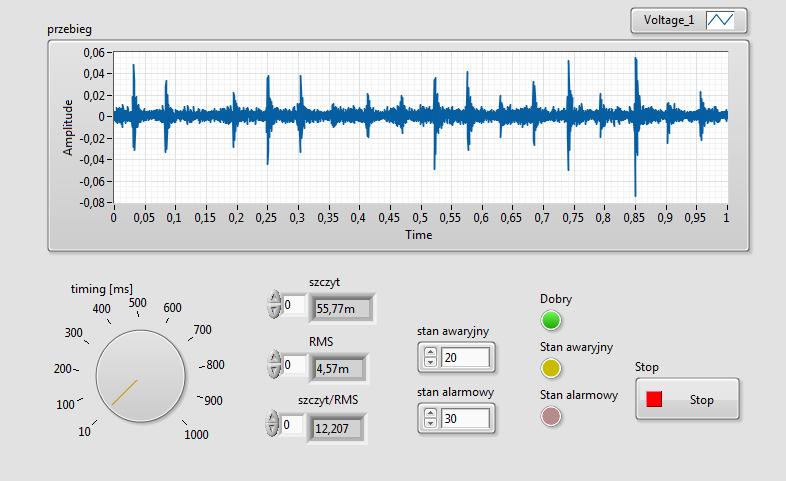Decrease the RMS array index
786x481 pixels.
click(274, 371)
